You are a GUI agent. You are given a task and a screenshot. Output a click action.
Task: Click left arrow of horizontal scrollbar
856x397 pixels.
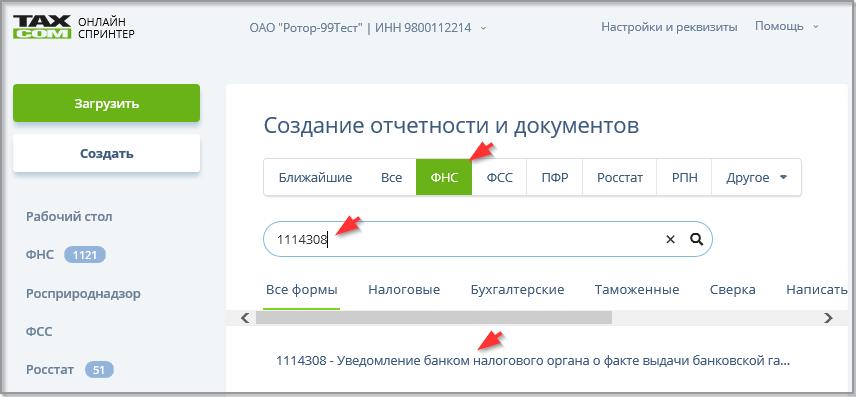[x=245, y=318]
